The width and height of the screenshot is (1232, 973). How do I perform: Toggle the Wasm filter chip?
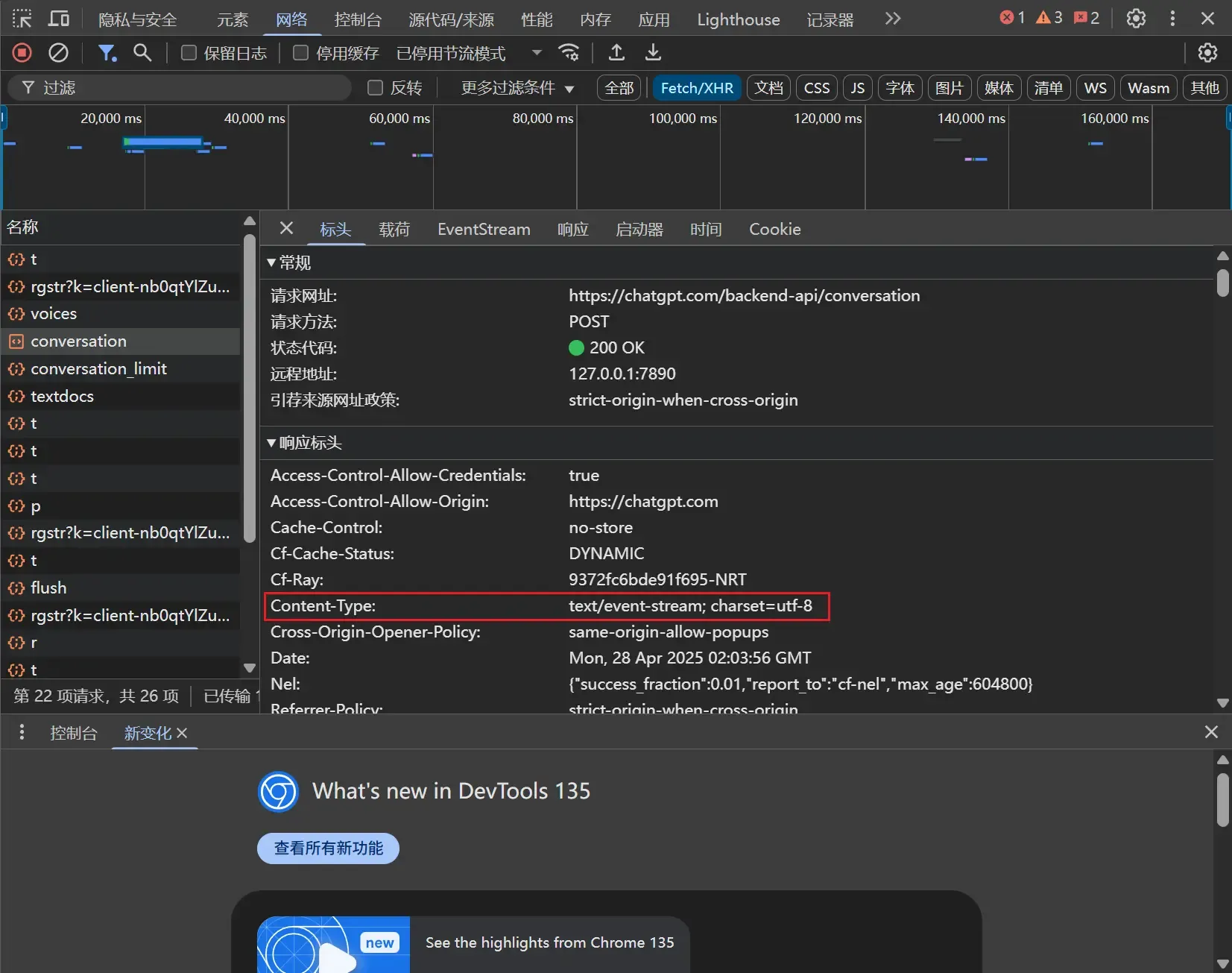coord(1149,88)
